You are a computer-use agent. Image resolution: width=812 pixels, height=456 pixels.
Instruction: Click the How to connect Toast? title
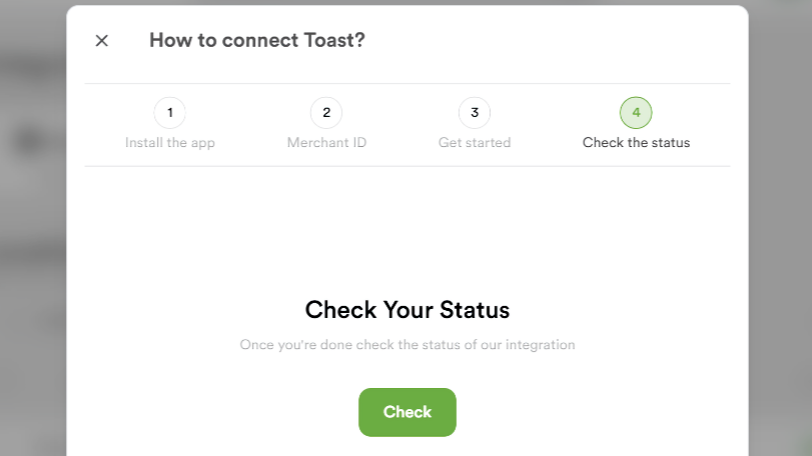click(x=257, y=41)
